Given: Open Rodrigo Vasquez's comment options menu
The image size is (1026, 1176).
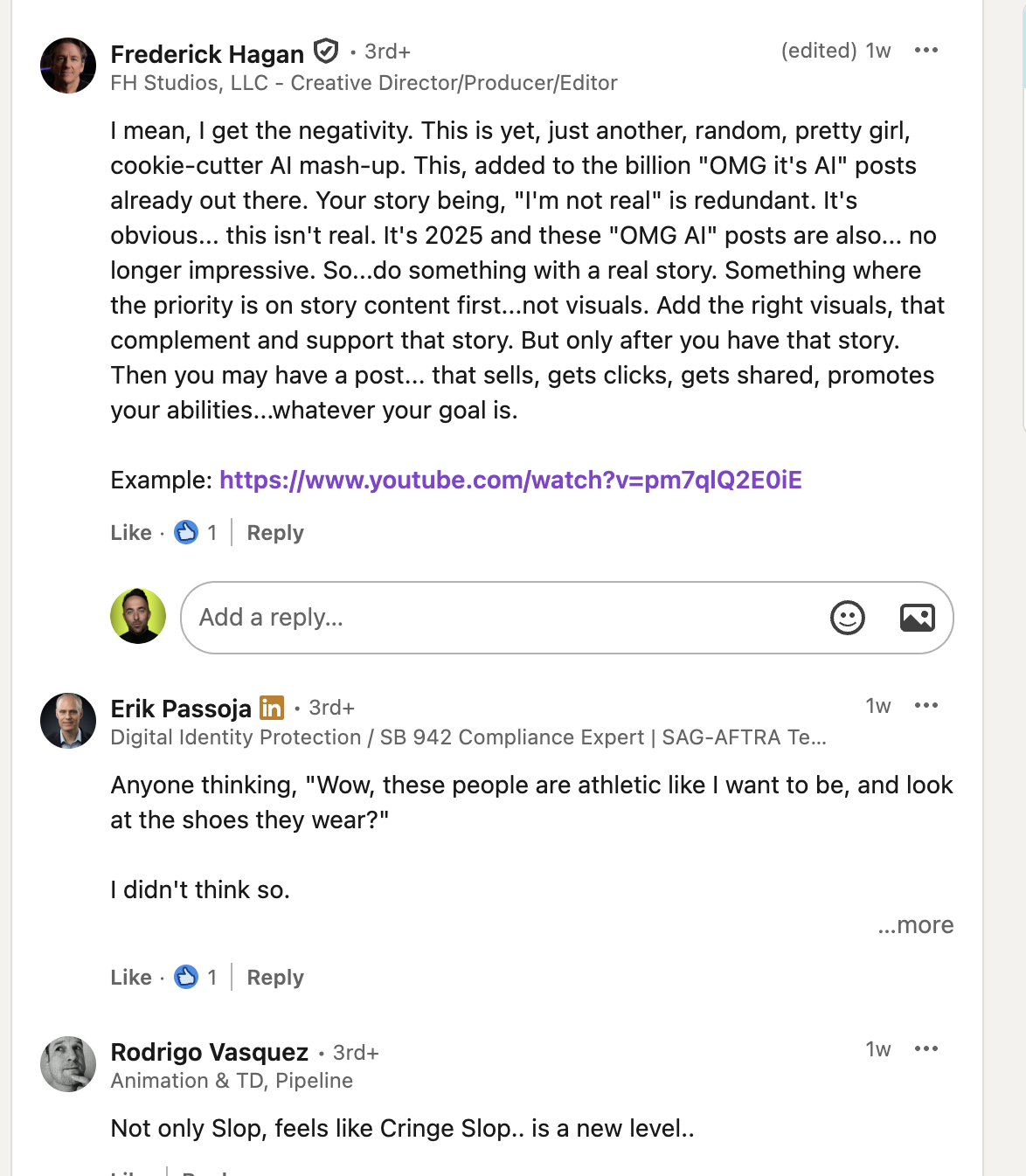Looking at the screenshot, I should pos(925,1049).
